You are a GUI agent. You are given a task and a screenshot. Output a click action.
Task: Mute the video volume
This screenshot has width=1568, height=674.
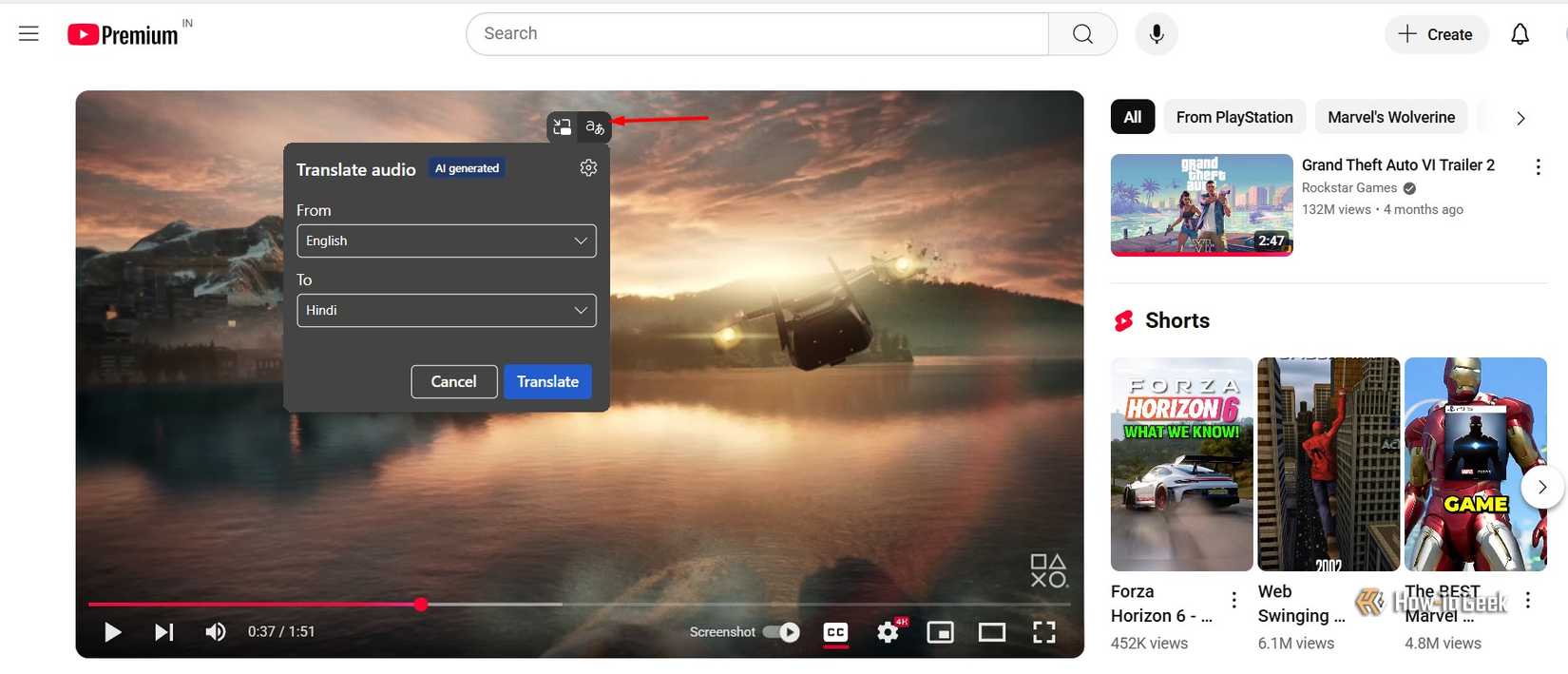[216, 632]
